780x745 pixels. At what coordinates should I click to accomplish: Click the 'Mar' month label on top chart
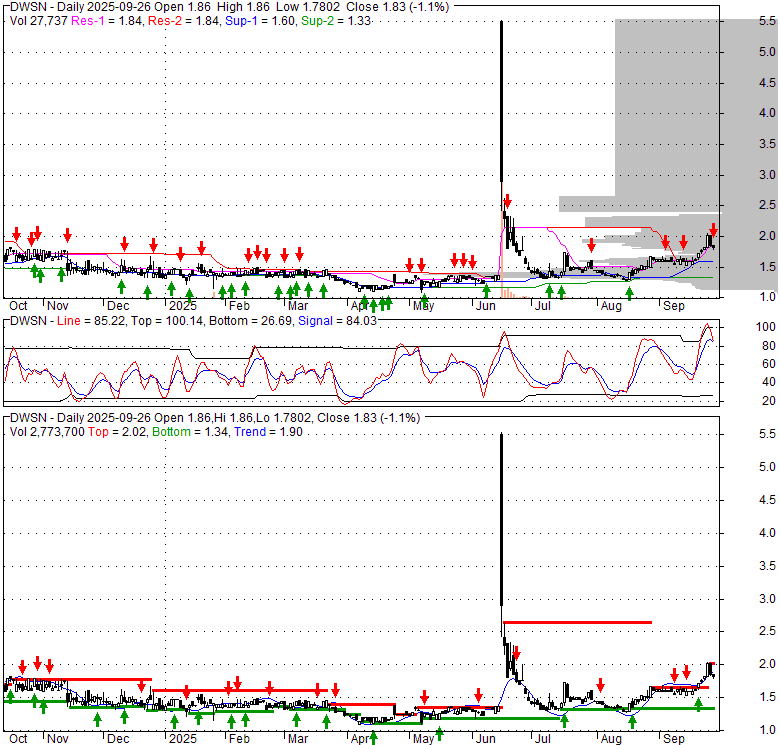[298, 306]
